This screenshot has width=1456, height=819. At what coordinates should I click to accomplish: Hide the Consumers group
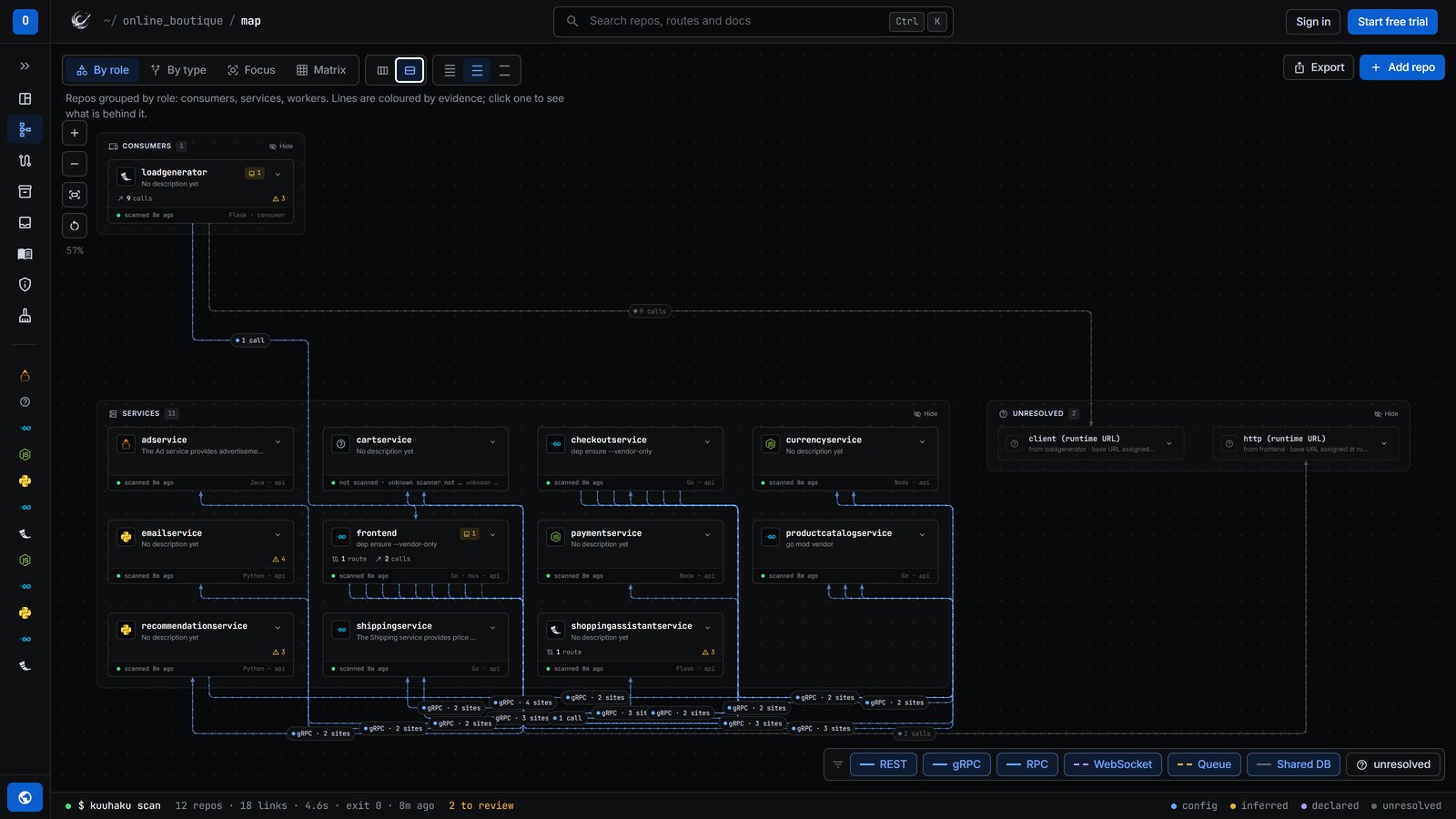281,146
